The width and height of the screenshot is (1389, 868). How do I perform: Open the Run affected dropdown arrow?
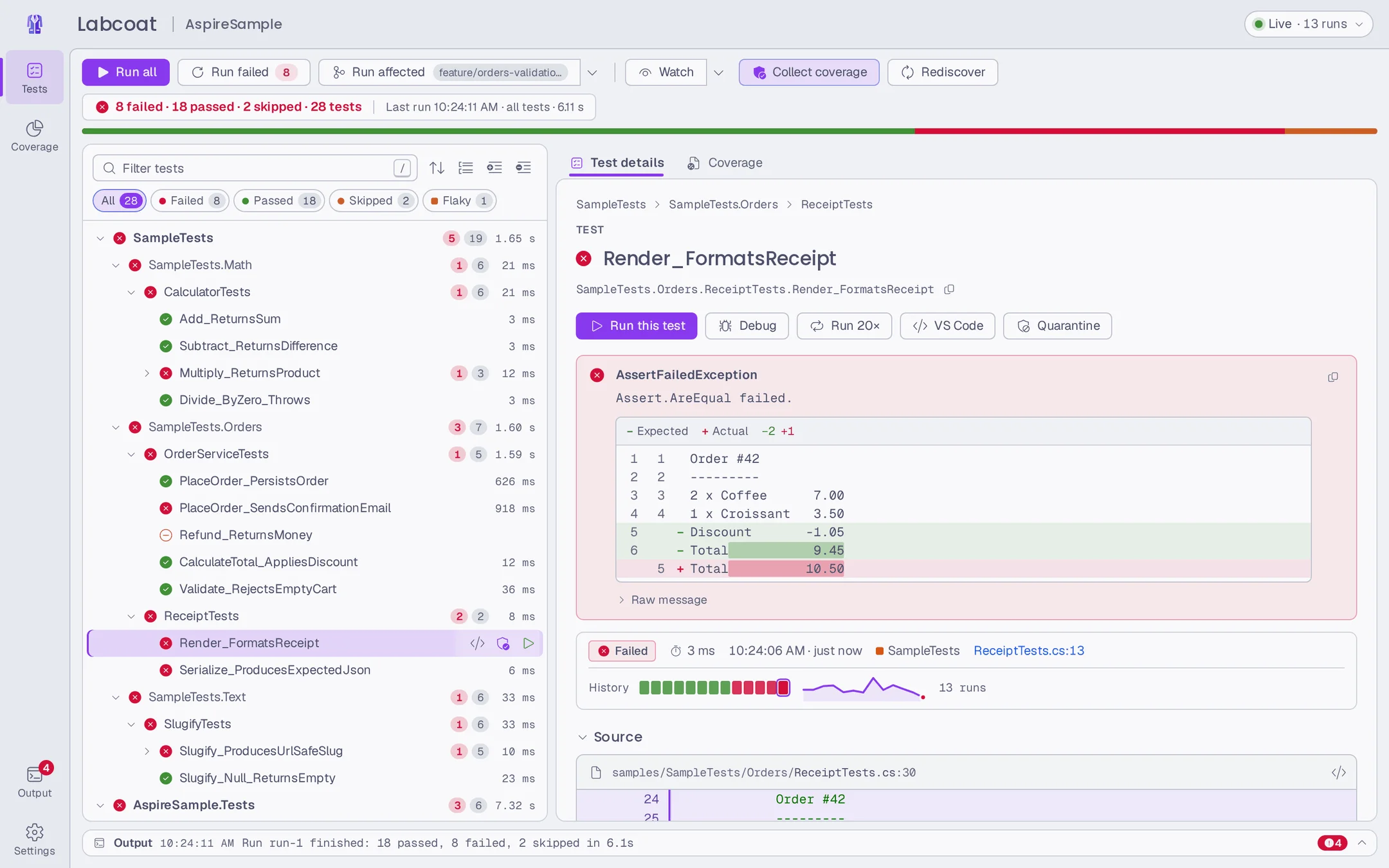pos(592,73)
